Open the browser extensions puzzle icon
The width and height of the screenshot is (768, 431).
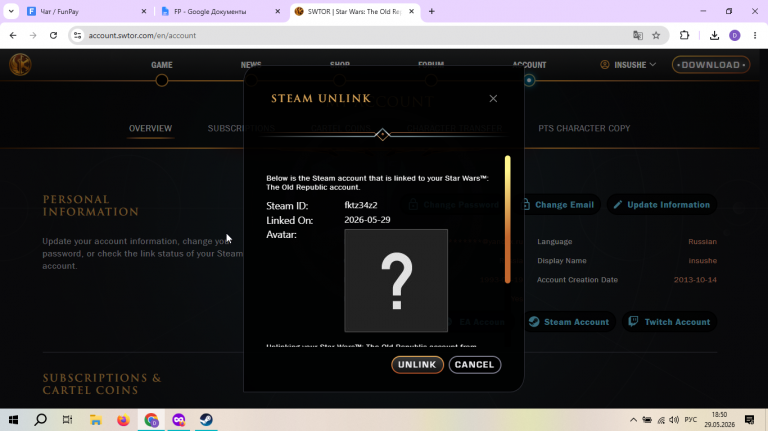click(684, 35)
